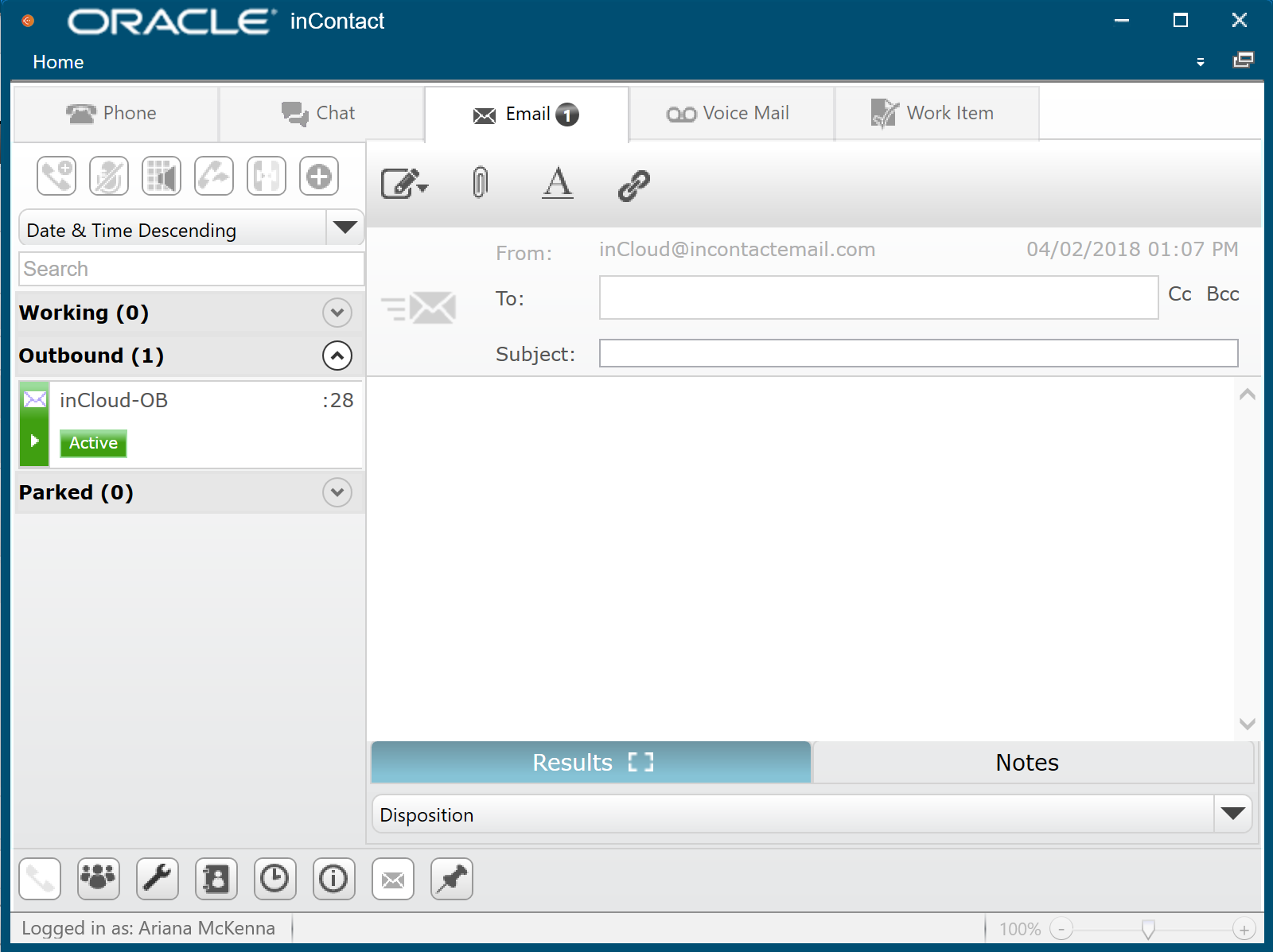Click the popout window icon near Home
Viewport: 1273px width, 952px height.
tap(1243, 60)
